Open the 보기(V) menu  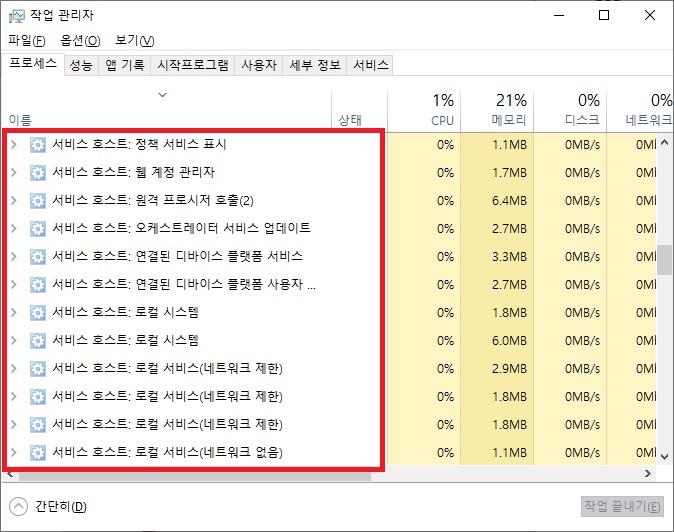135,40
